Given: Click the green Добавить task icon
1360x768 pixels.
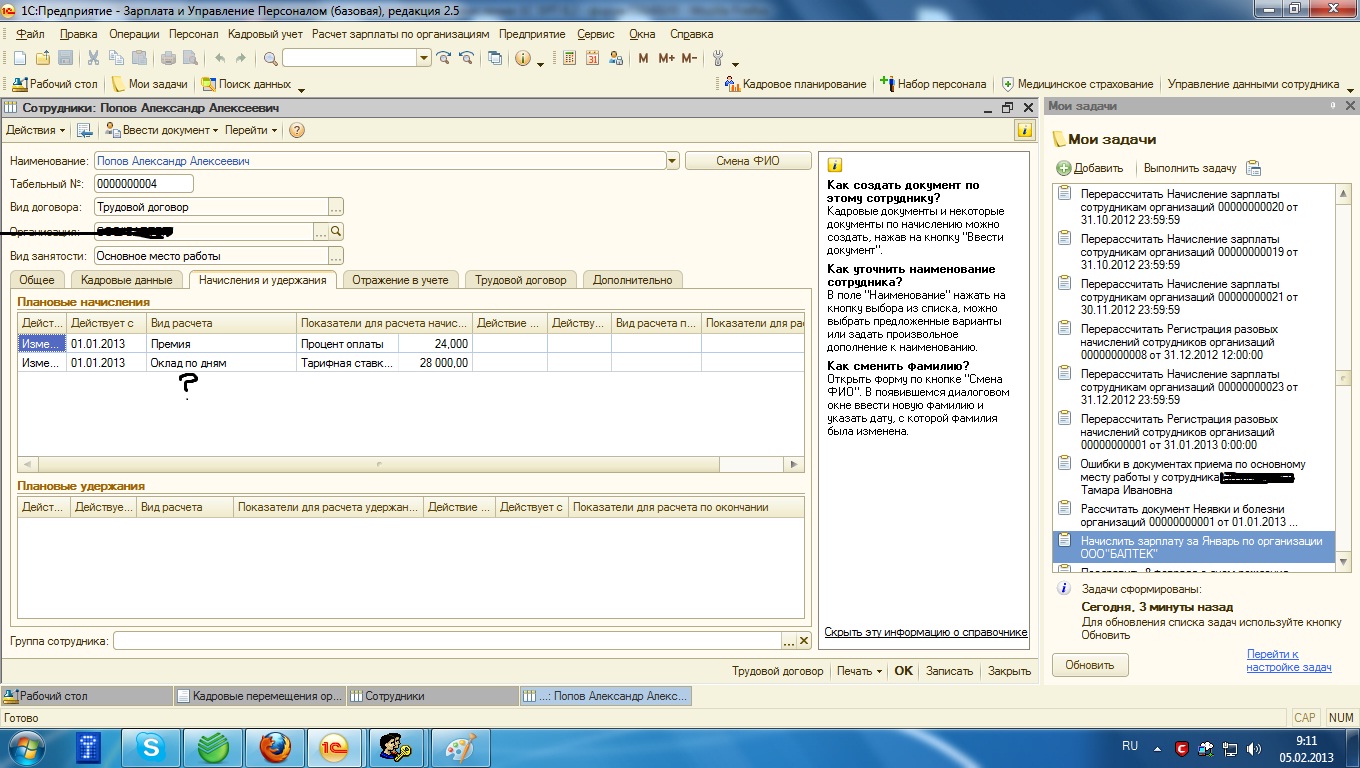Looking at the screenshot, I should pos(1064,168).
